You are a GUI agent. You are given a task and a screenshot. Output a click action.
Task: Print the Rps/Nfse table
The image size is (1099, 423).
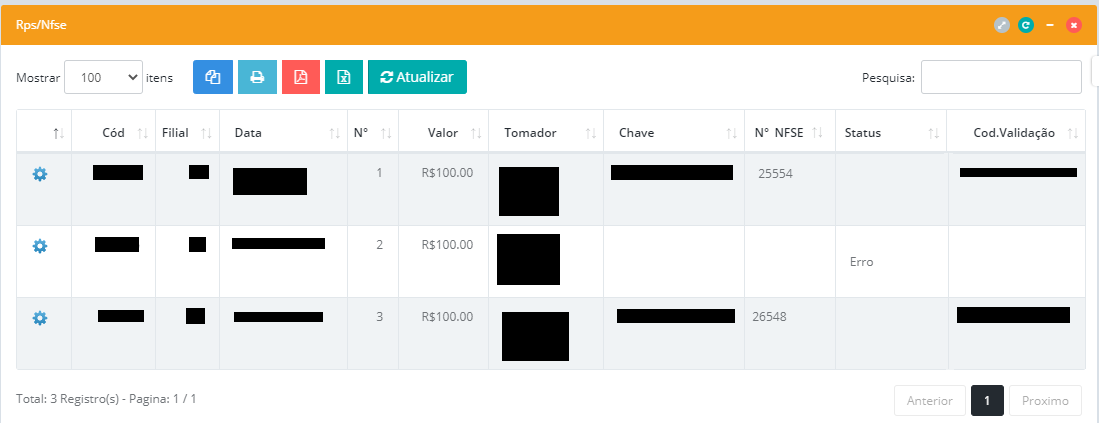pyautogui.click(x=257, y=77)
